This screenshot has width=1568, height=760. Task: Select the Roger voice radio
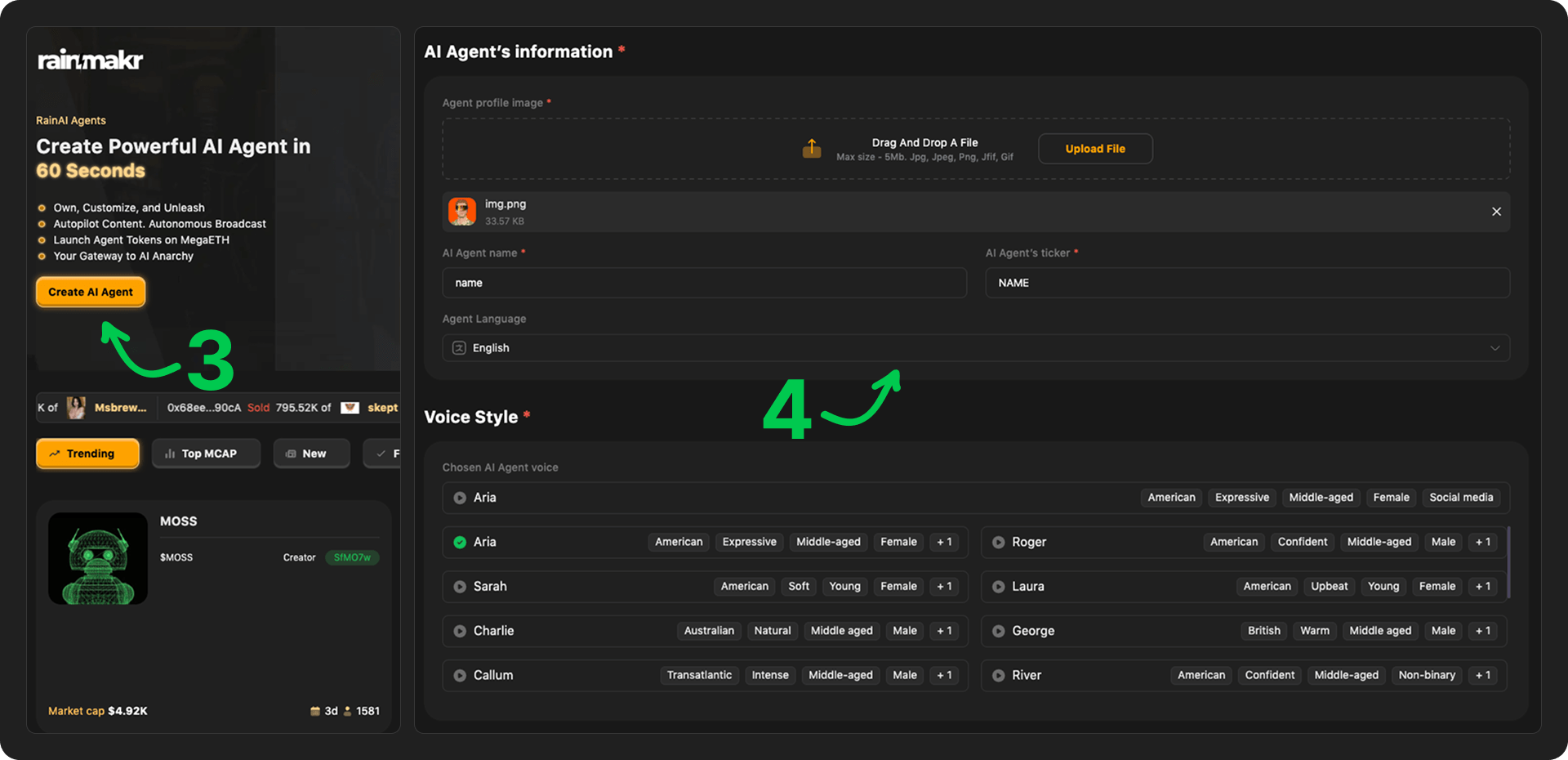(998, 542)
